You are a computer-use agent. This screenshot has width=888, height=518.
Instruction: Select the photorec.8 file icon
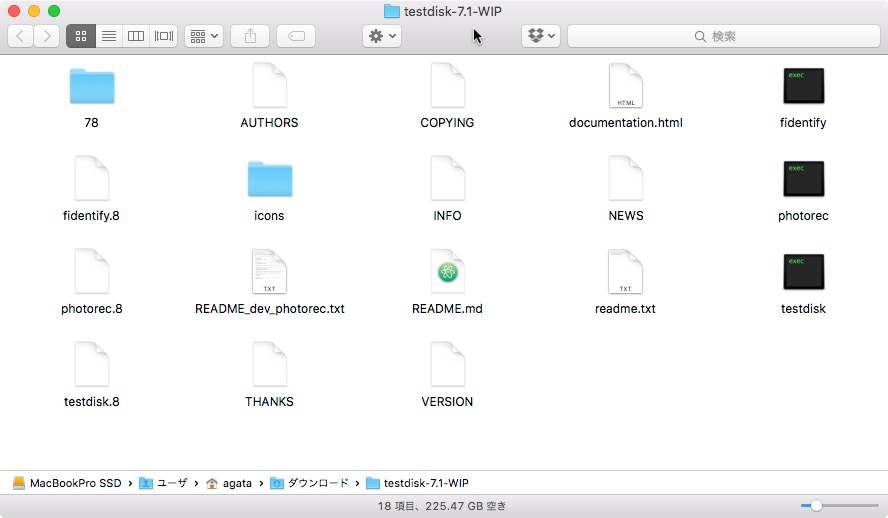click(x=92, y=271)
